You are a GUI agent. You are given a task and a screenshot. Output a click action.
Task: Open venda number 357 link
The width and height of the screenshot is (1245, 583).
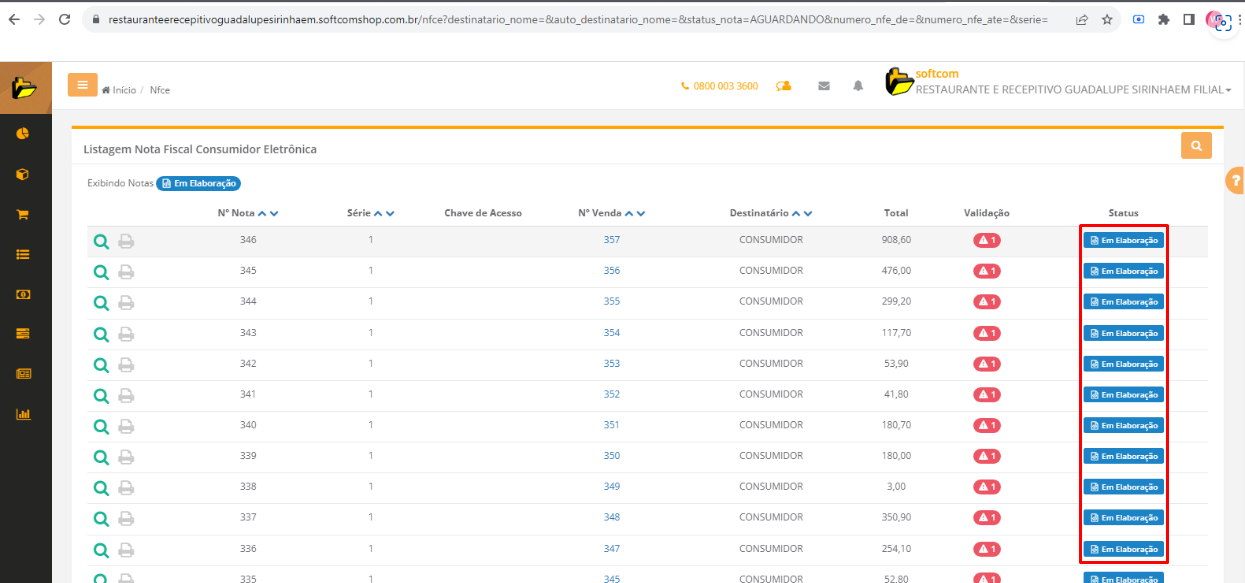(x=611, y=240)
